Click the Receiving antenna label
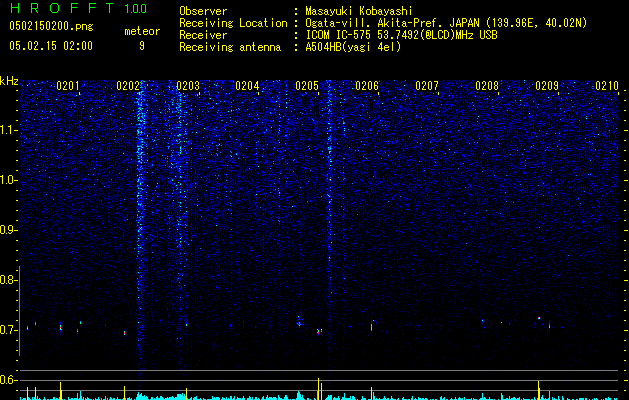Image resolution: width=629 pixels, height=400 pixels. 230,47
